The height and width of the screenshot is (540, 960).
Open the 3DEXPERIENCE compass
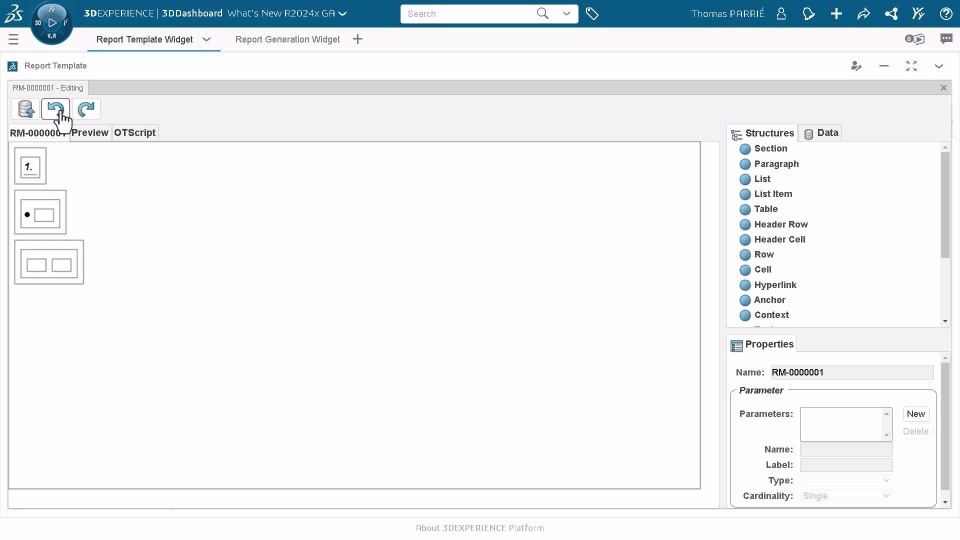[x=51, y=23]
